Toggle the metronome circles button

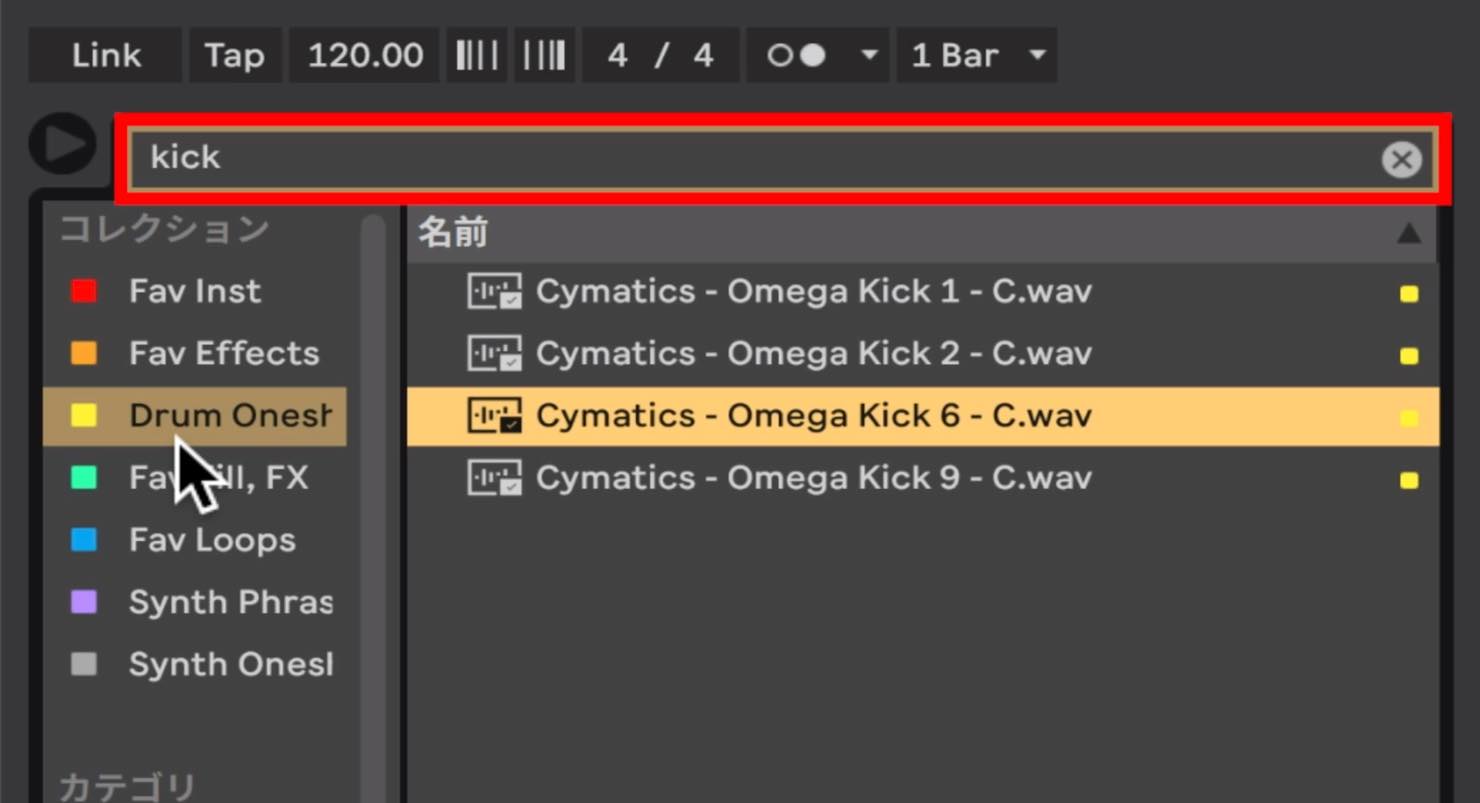click(797, 55)
